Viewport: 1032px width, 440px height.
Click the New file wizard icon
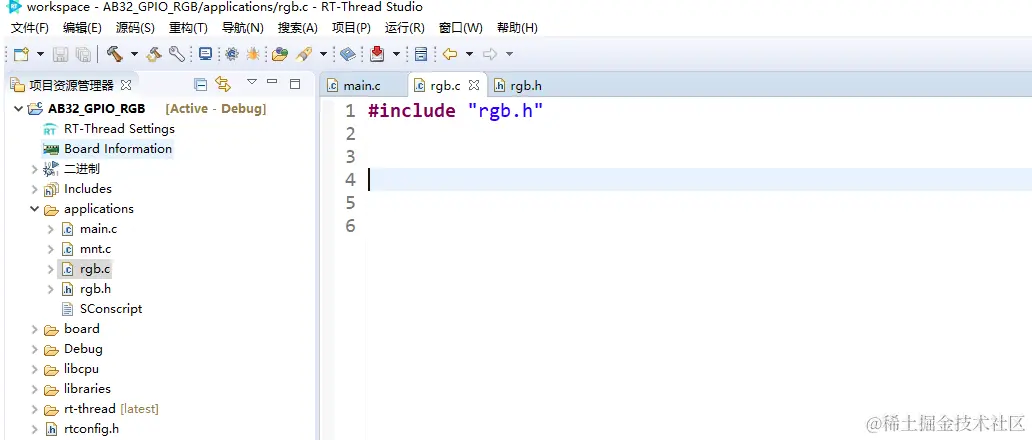(21, 54)
